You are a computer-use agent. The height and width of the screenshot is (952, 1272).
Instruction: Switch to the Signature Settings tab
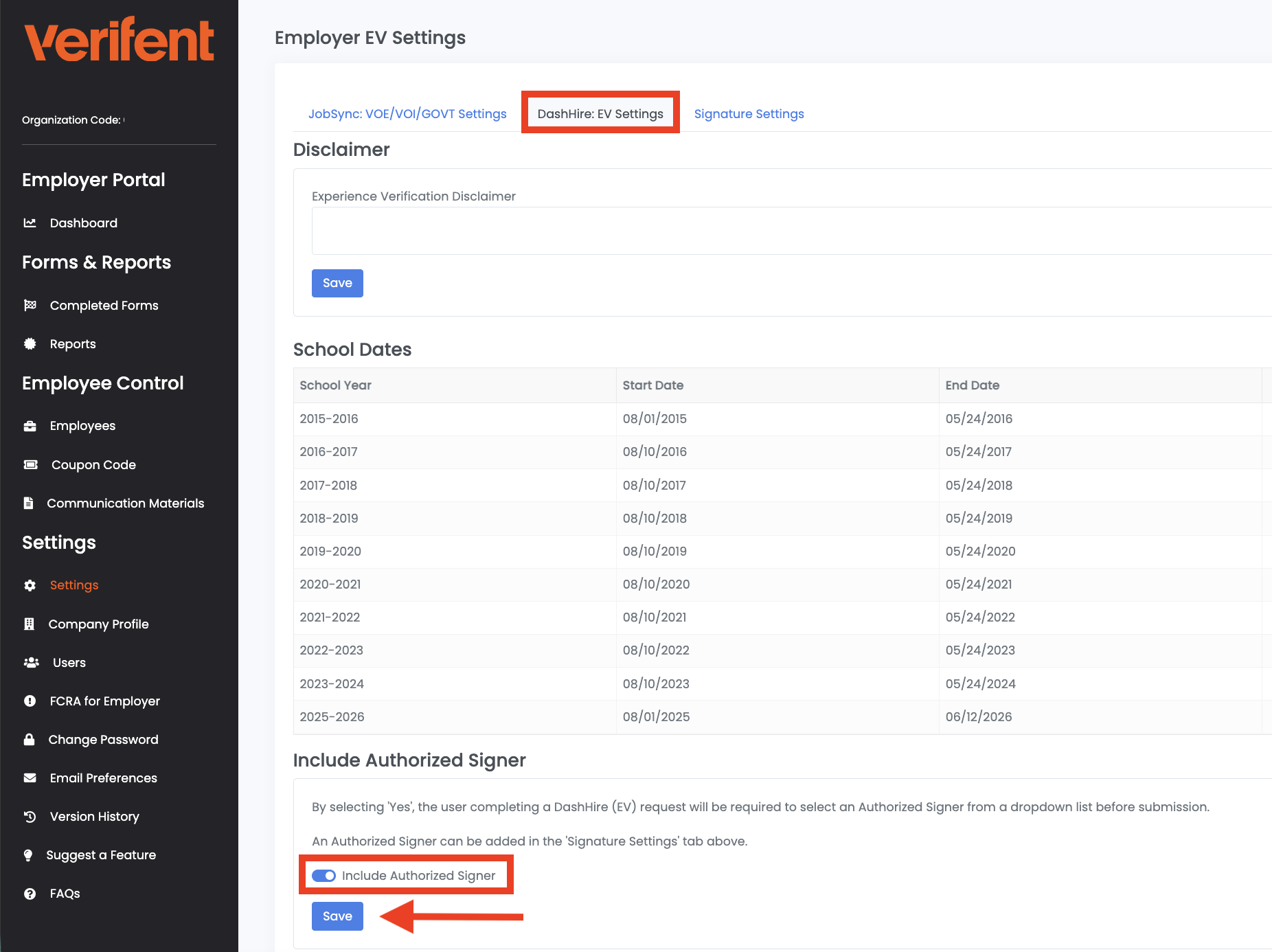[749, 113]
